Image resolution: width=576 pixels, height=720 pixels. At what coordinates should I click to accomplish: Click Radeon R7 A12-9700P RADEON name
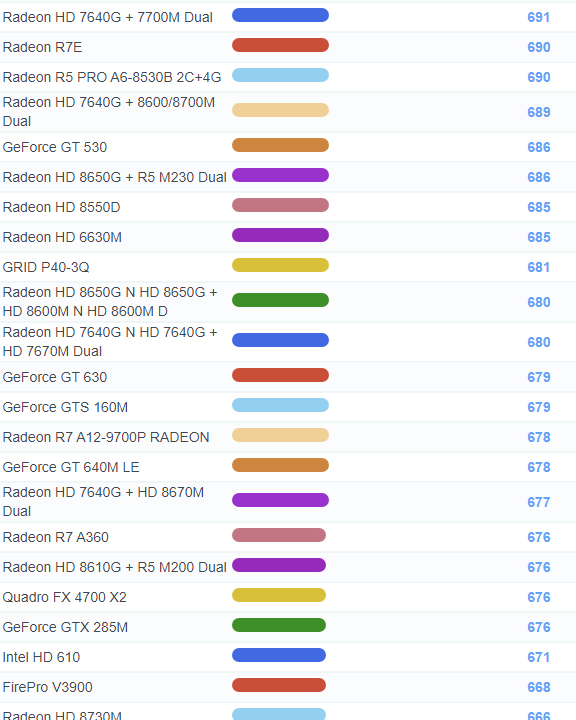tap(106, 437)
